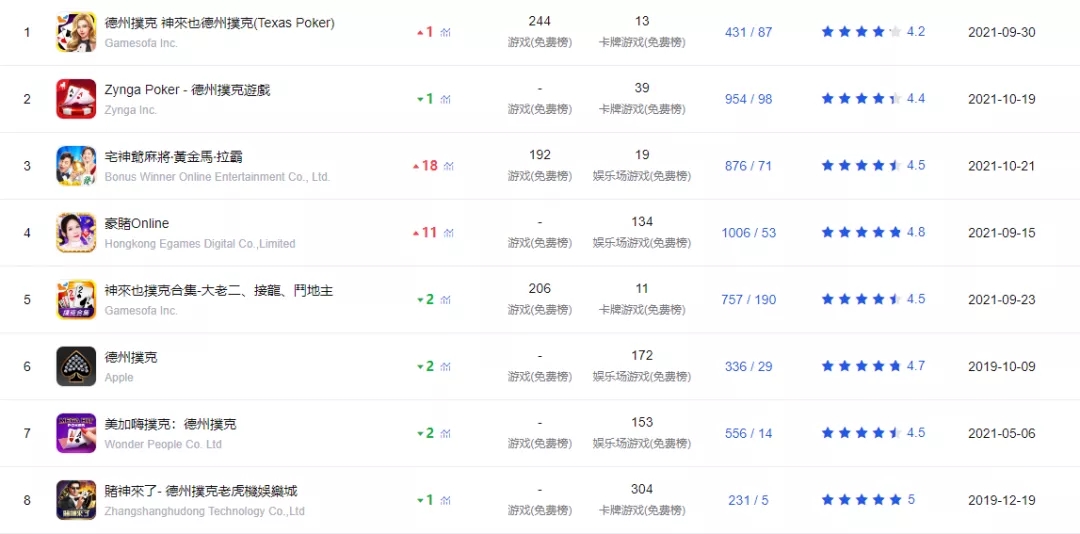Open Zynga Poker - 德州撲克遊戲 title
The image size is (1080, 534).
pos(187,90)
